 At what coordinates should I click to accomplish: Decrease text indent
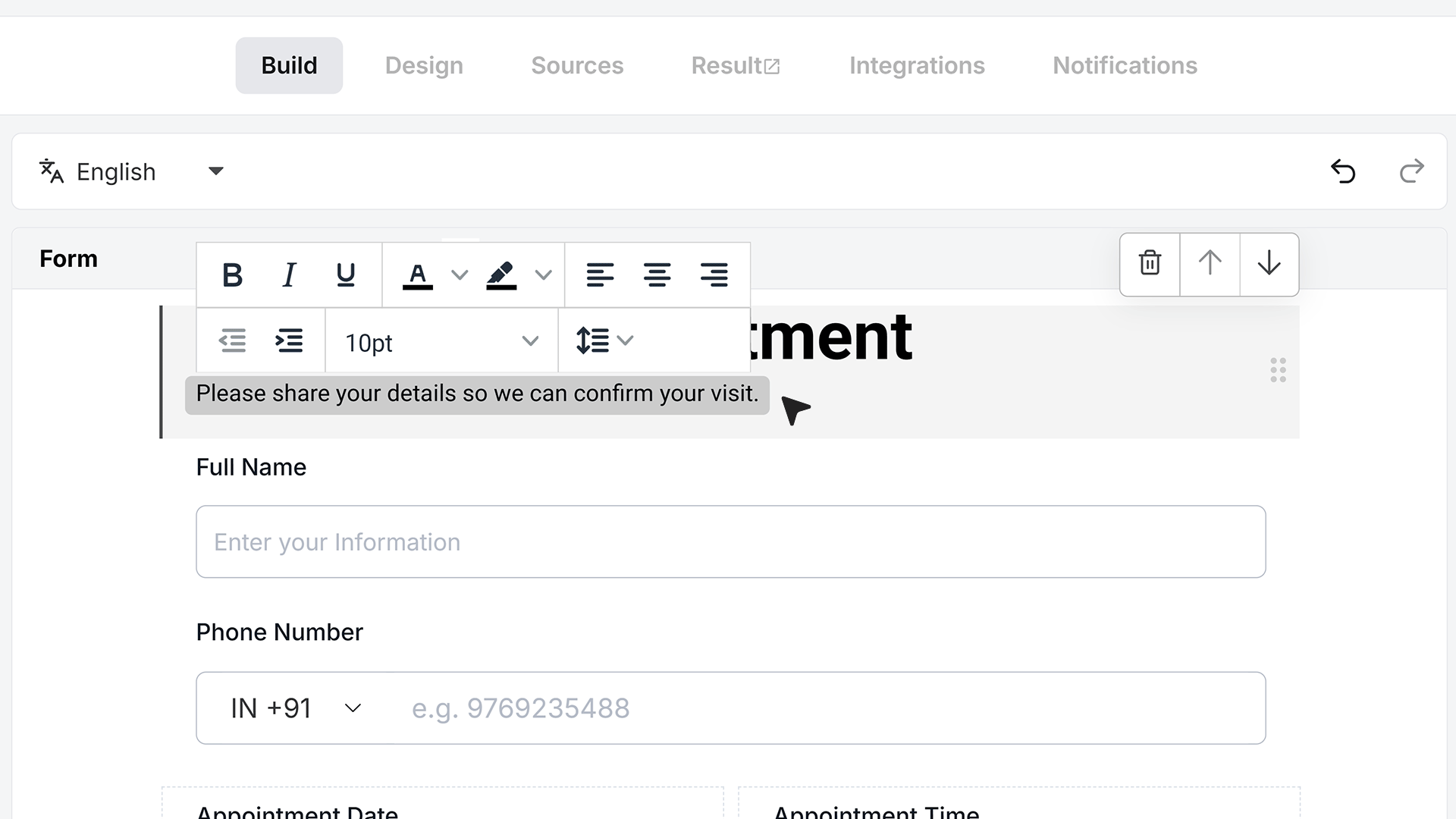click(x=232, y=340)
